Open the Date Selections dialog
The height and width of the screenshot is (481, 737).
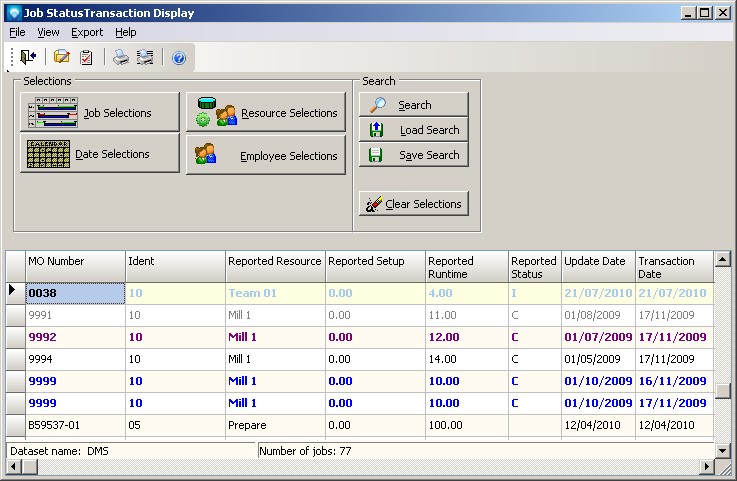click(99, 154)
